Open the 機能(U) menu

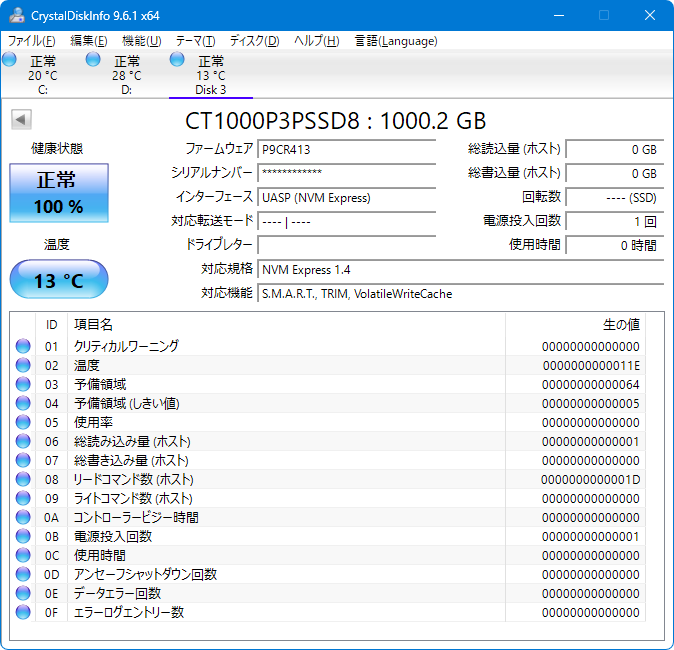pyautogui.click(x=141, y=41)
